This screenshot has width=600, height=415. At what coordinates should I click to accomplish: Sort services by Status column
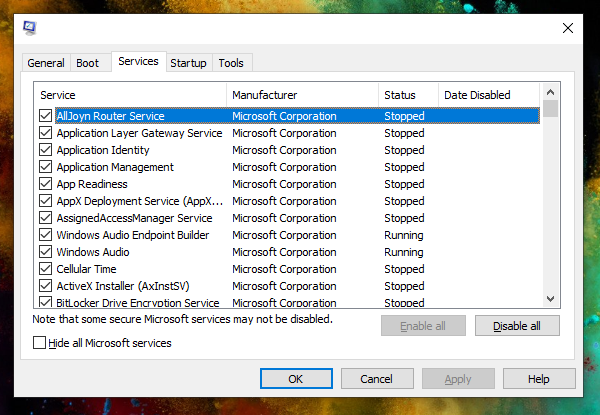[408, 95]
